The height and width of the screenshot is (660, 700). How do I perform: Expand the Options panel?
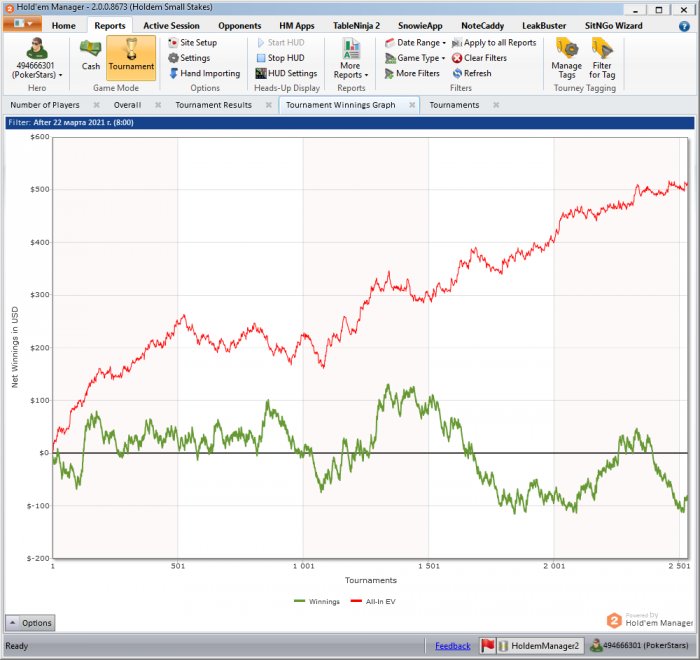click(30, 622)
